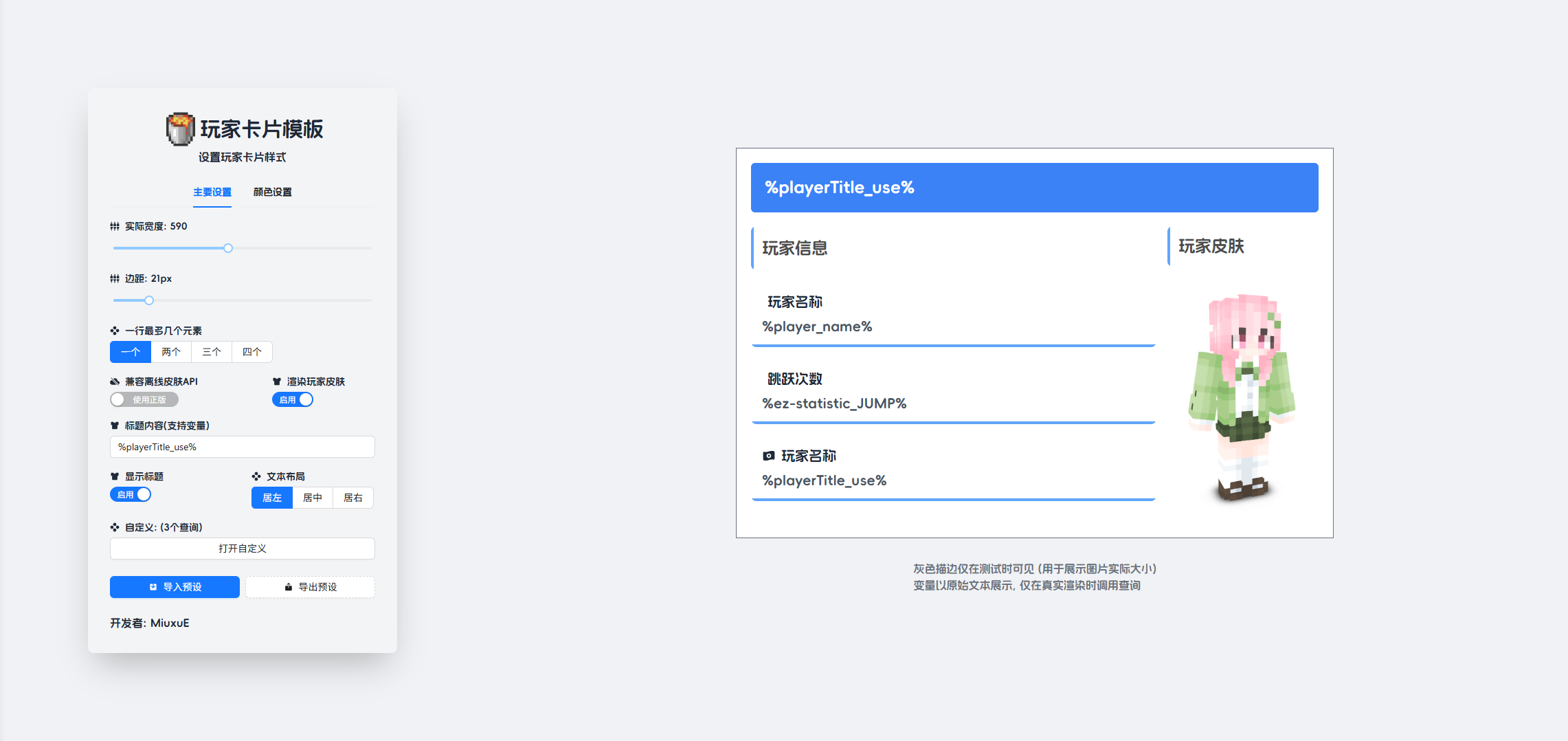Disable the 渲染玩家皮肤 switch
This screenshot has width=1568, height=741.
[293, 399]
